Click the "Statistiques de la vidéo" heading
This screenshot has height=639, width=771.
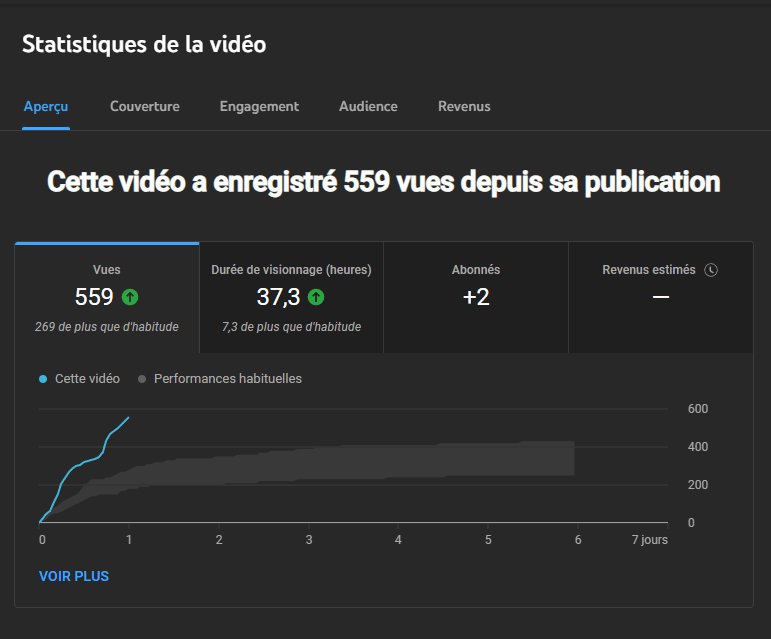144,45
